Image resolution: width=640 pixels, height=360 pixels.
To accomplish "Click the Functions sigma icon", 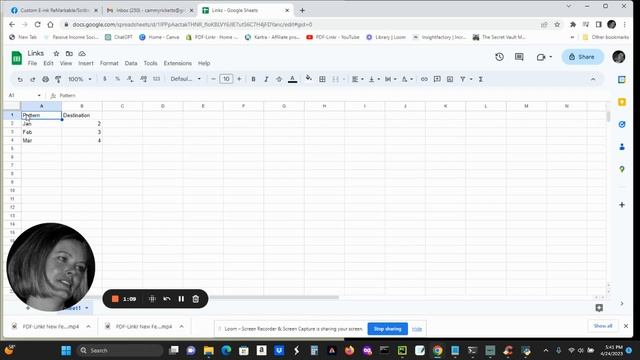I will (x=480, y=79).
